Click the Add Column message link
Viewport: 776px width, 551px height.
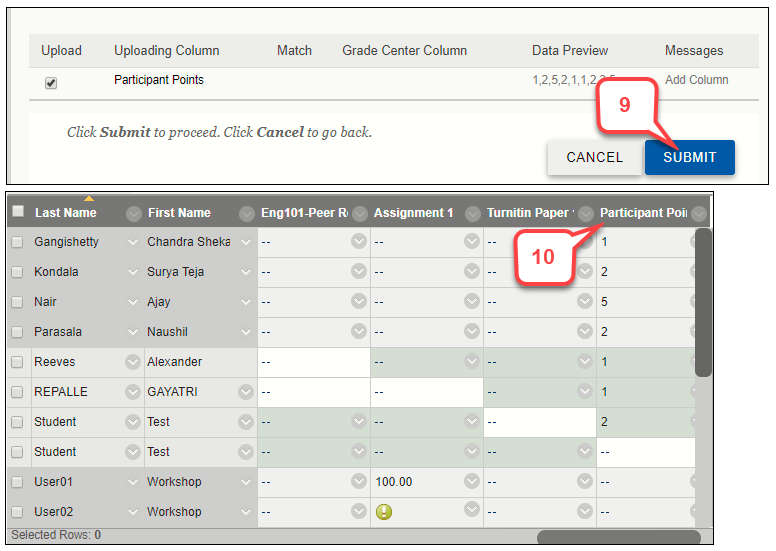pos(696,80)
